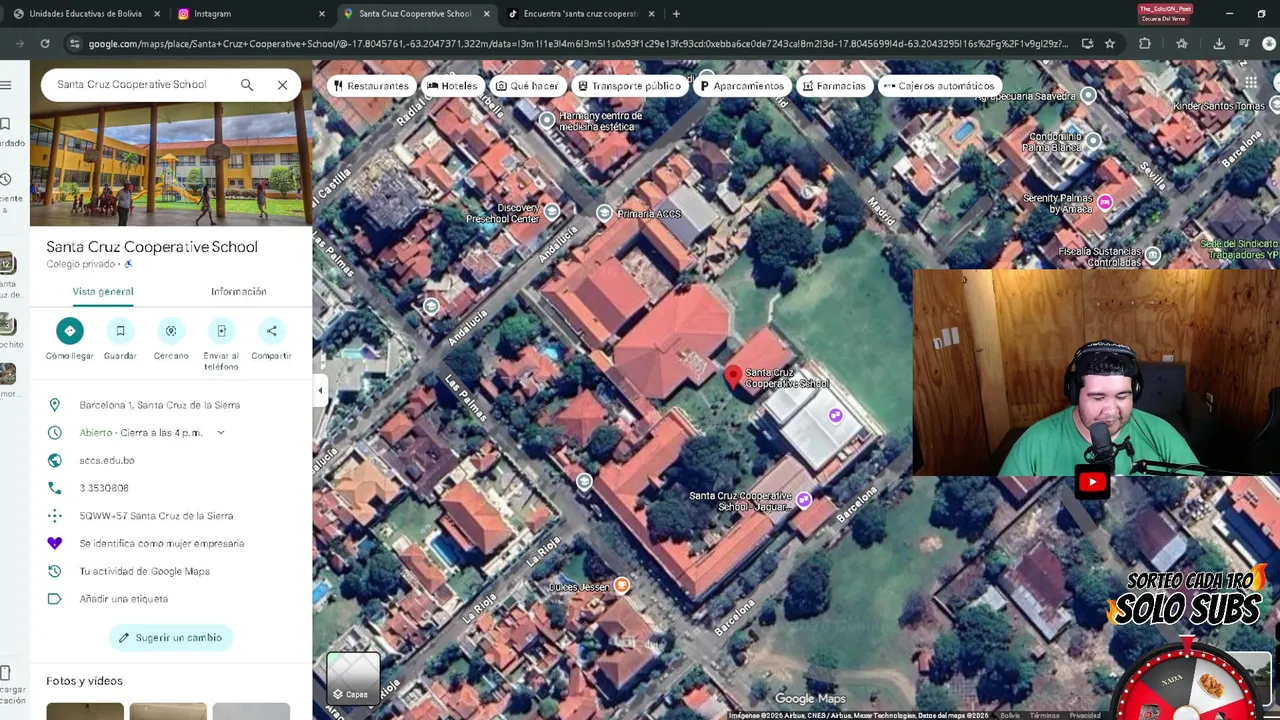Click the Privacidad footer link
1280x720 pixels.
pyautogui.click(x=1085, y=715)
